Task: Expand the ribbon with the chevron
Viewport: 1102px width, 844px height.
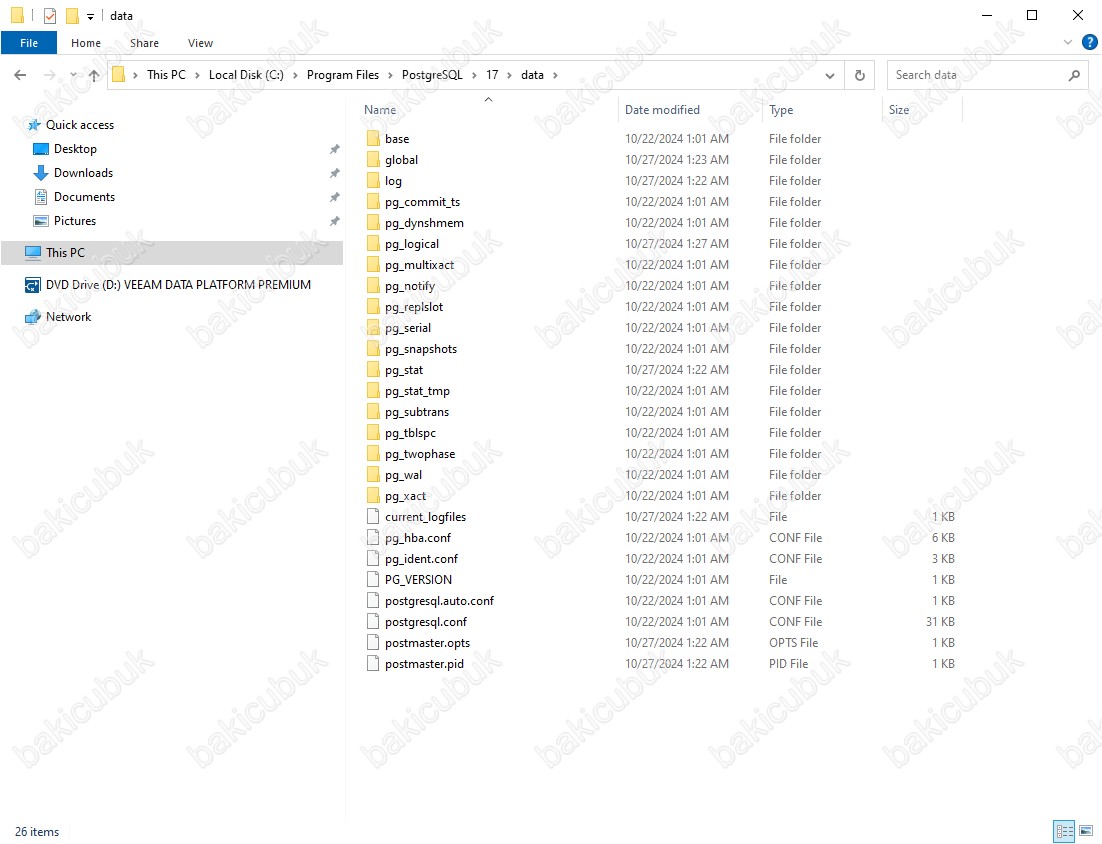Action: click(1067, 43)
